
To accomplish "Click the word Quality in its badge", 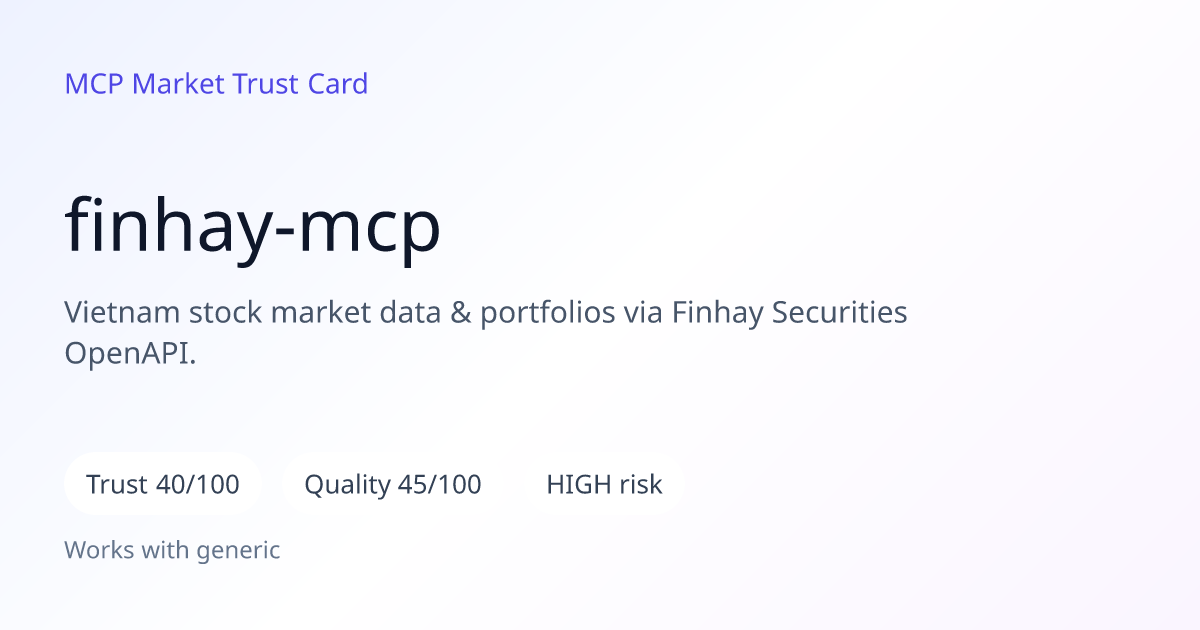I will click(x=347, y=486).
